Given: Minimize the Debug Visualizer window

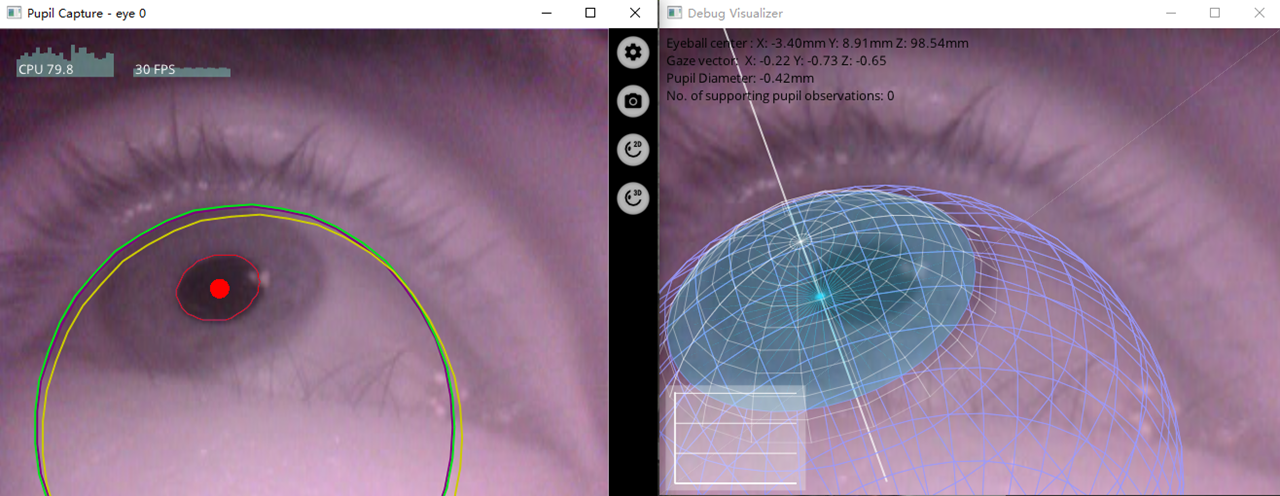Looking at the screenshot, I should coord(1170,13).
